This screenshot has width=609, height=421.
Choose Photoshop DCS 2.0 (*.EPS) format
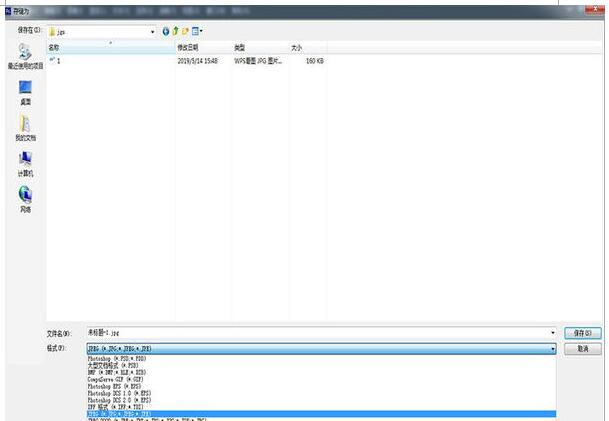[x=119, y=400]
